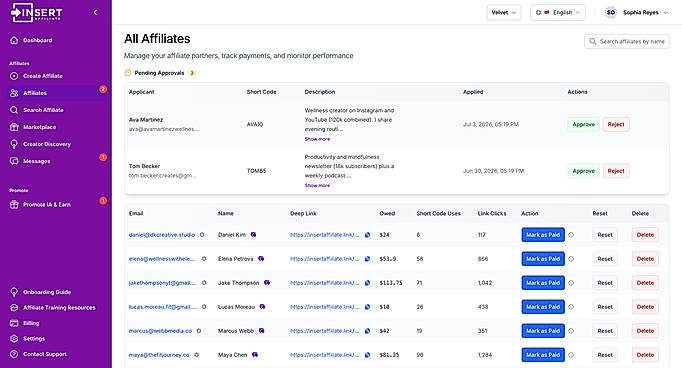Click purple message icon next to Daniel Kim
This screenshot has width=682, height=368.
click(253, 235)
